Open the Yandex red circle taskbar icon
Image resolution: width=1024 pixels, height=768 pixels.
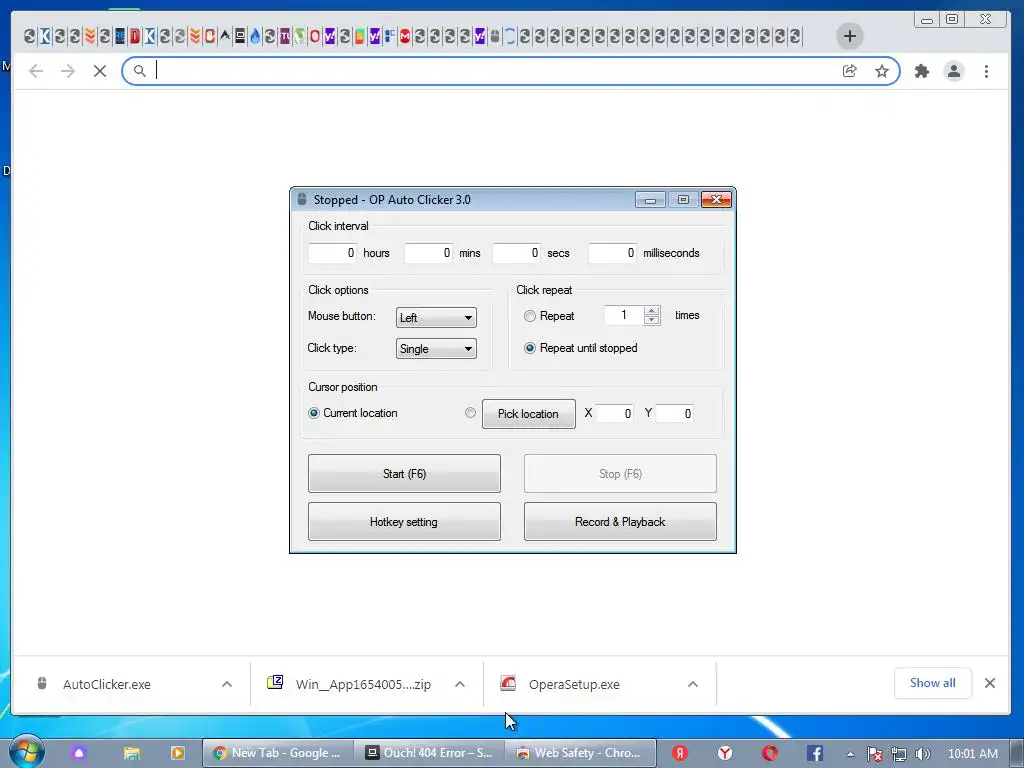(680, 753)
